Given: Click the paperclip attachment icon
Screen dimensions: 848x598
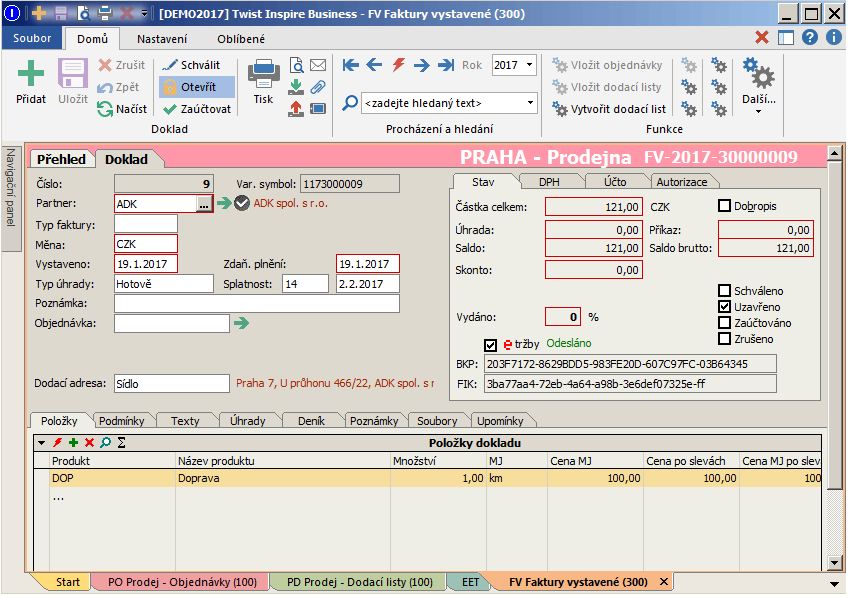Looking at the screenshot, I should (318, 87).
